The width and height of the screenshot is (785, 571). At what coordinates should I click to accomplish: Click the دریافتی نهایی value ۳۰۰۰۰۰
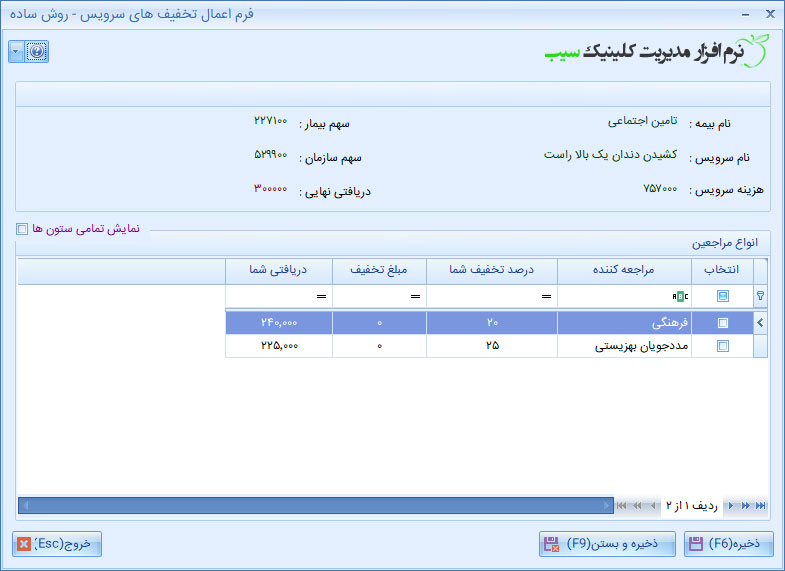pyautogui.click(x=271, y=189)
